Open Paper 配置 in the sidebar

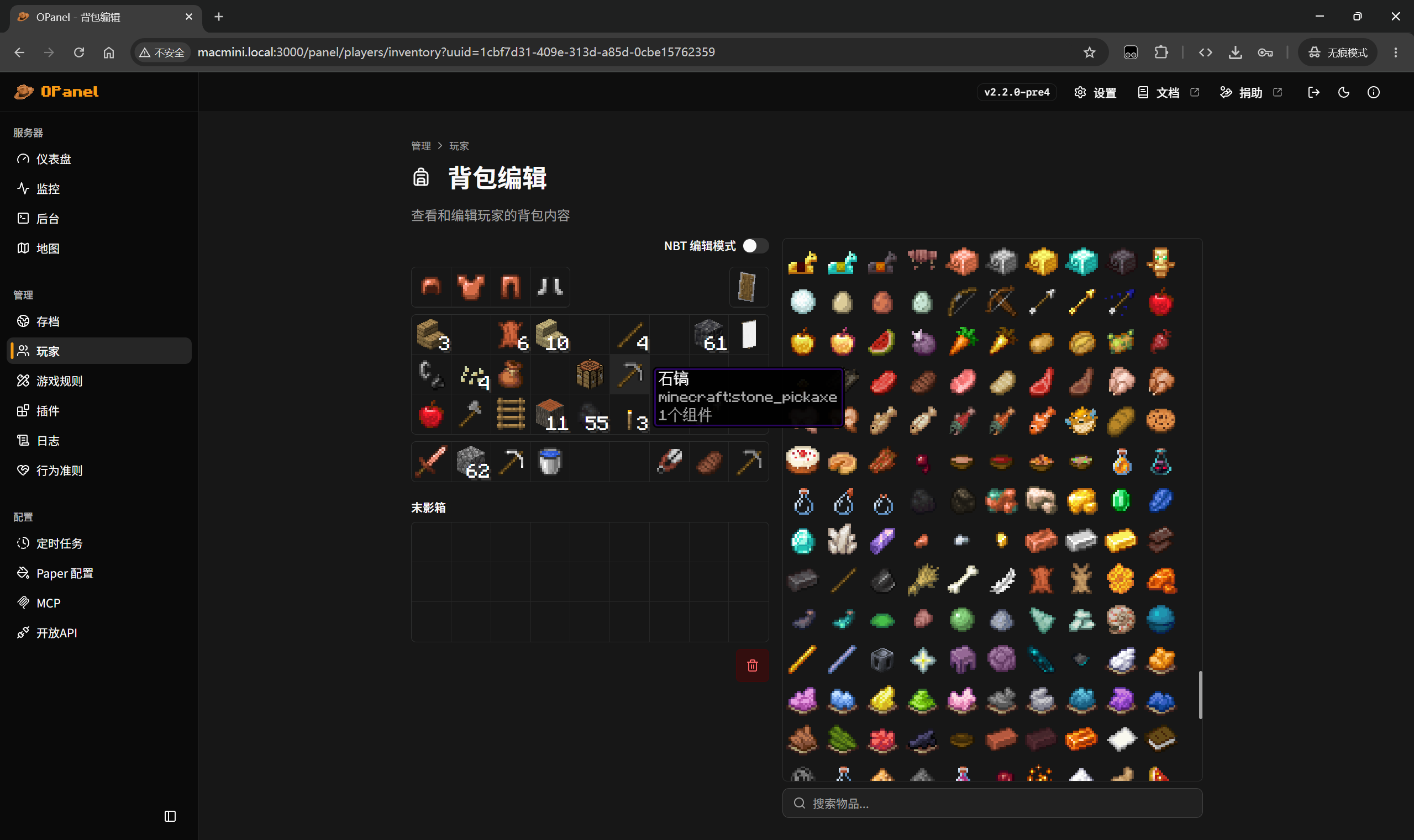tap(99, 573)
